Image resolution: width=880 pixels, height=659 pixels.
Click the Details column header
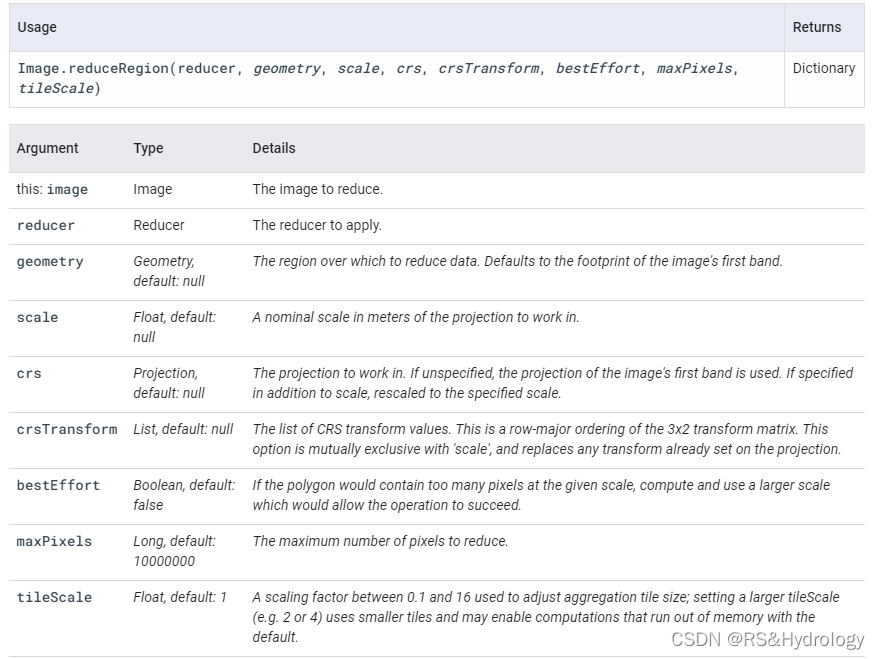tap(273, 148)
